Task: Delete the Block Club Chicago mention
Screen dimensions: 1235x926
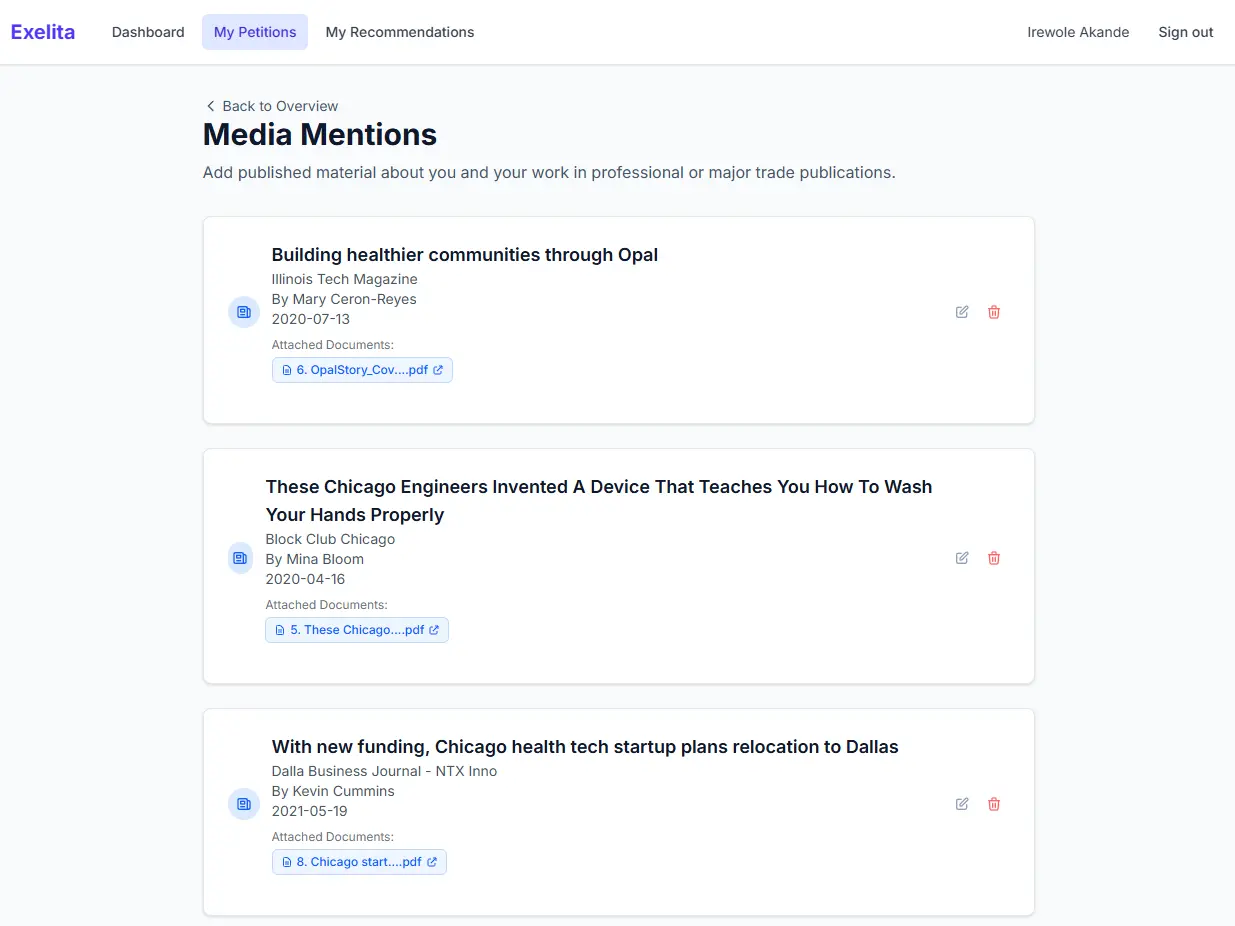Action: coord(994,558)
